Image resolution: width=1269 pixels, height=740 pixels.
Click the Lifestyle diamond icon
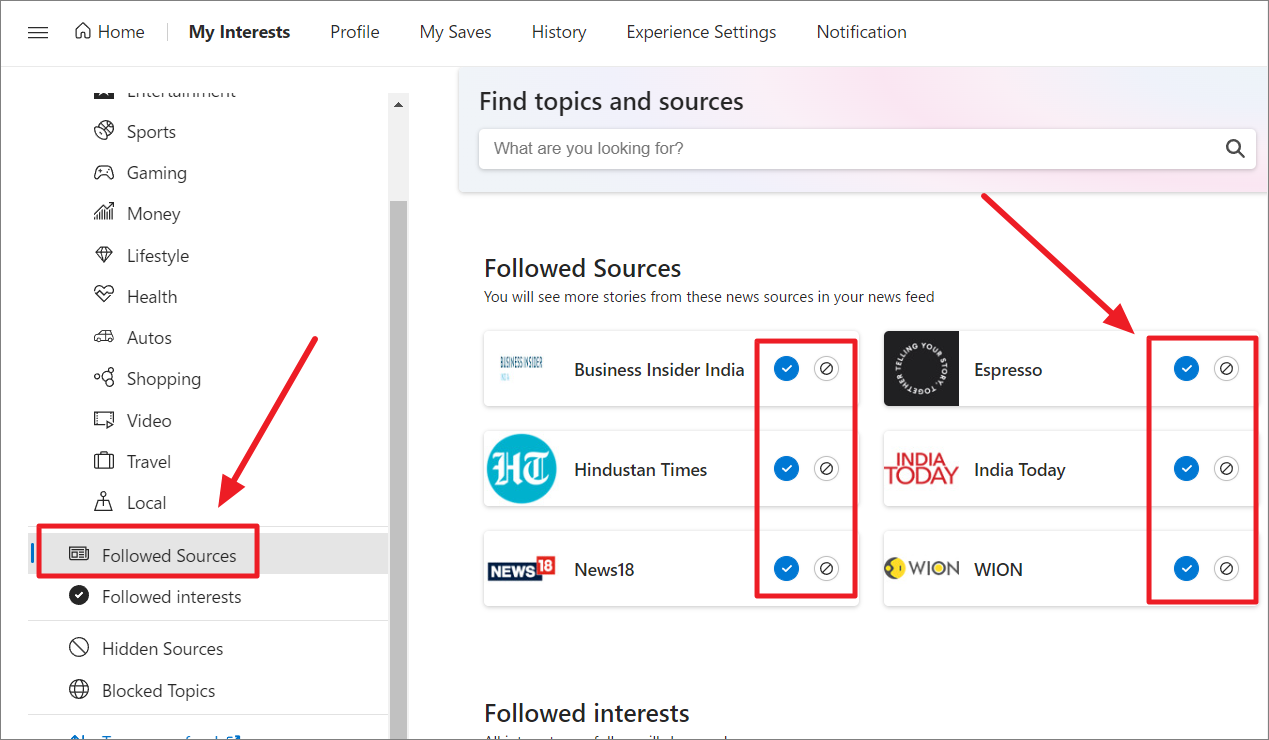tap(104, 255)
